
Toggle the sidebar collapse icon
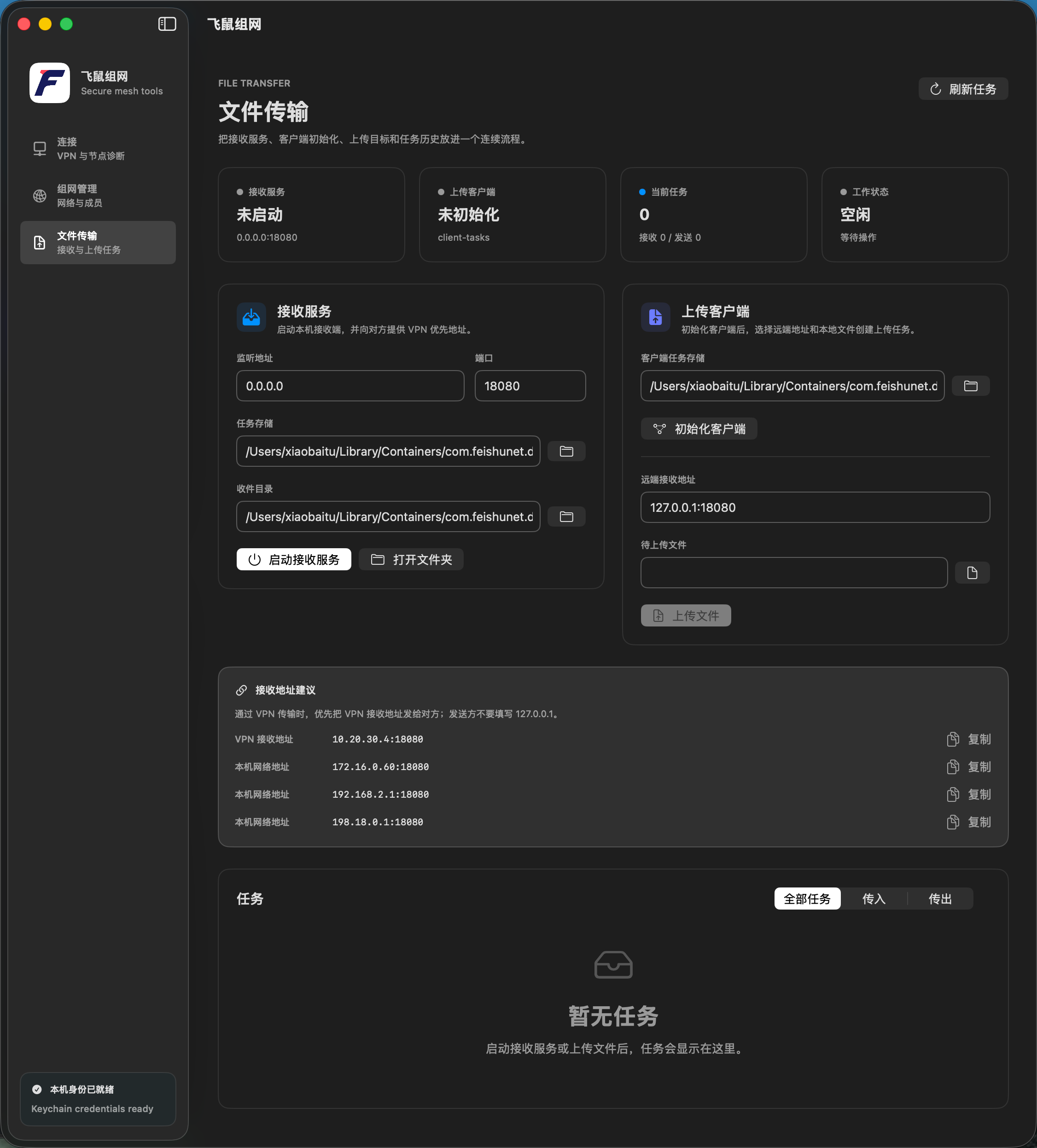(167, 24)
